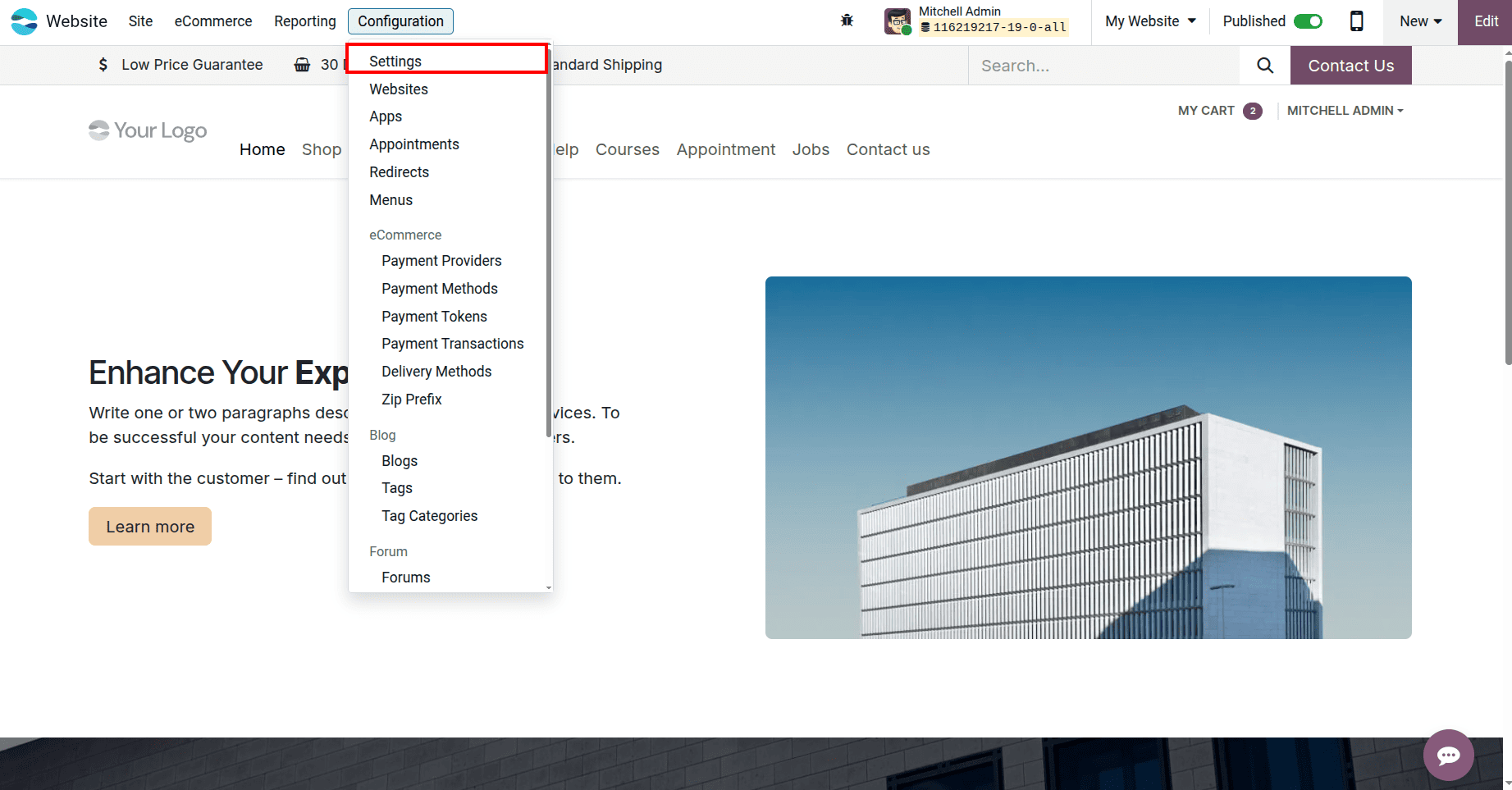Expand the My Website selector dropdown
This screenshot has width=1512, height=790.
[x=1151, y=21]
